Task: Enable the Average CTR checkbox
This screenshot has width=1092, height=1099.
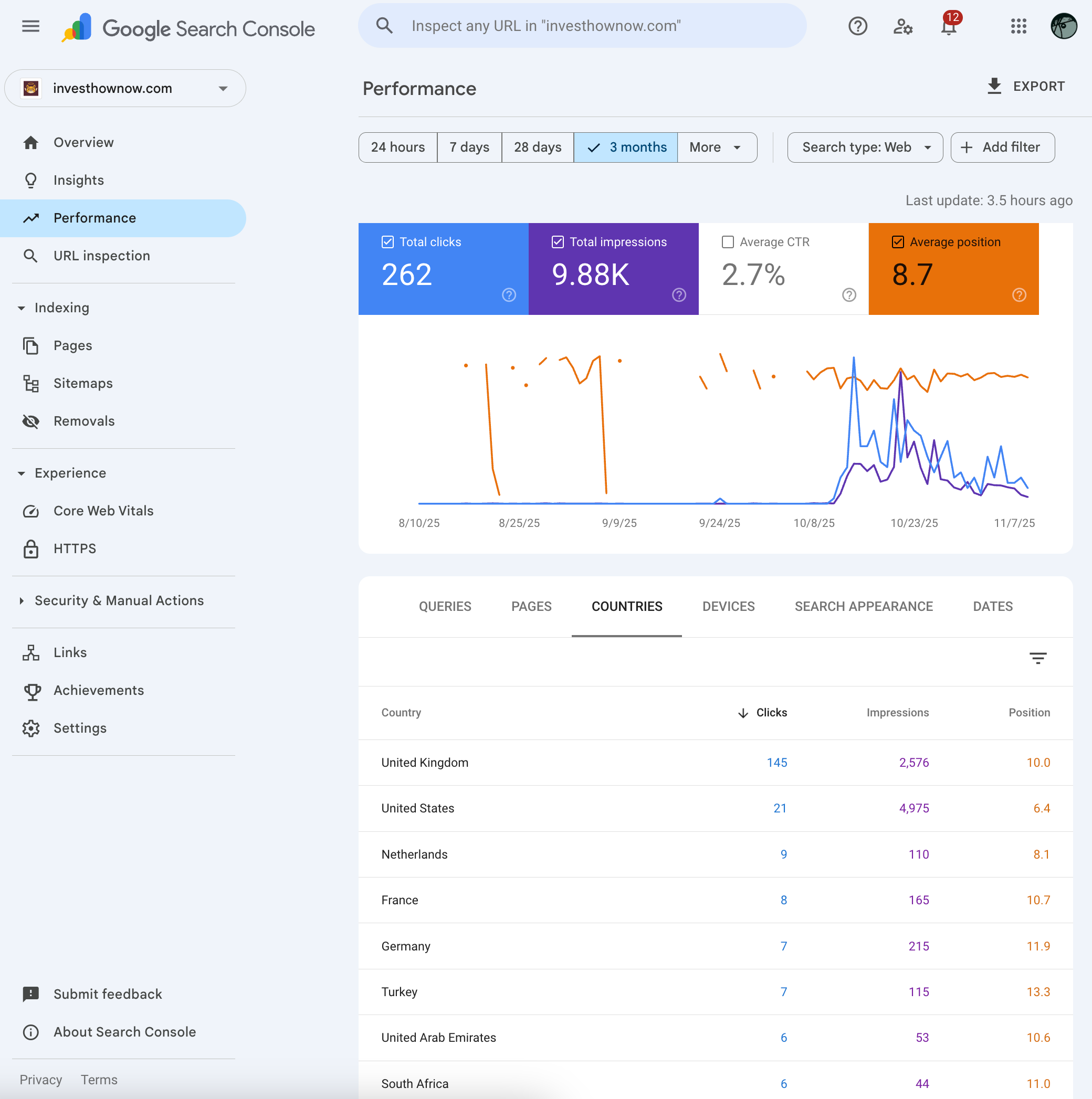Action: click(x=727, y=242)
